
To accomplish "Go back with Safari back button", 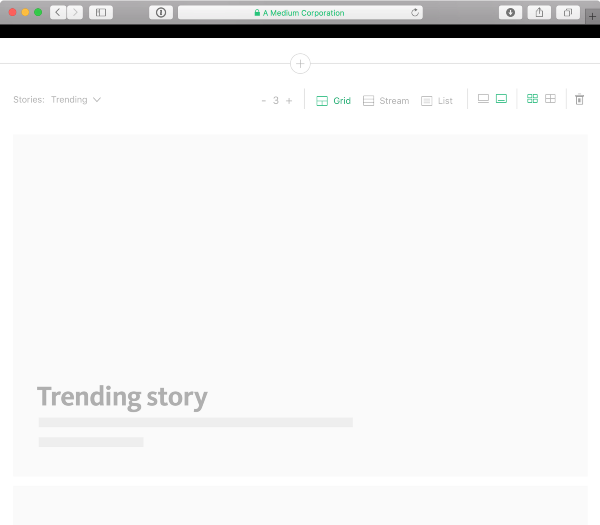I will [x=57, y=13].
